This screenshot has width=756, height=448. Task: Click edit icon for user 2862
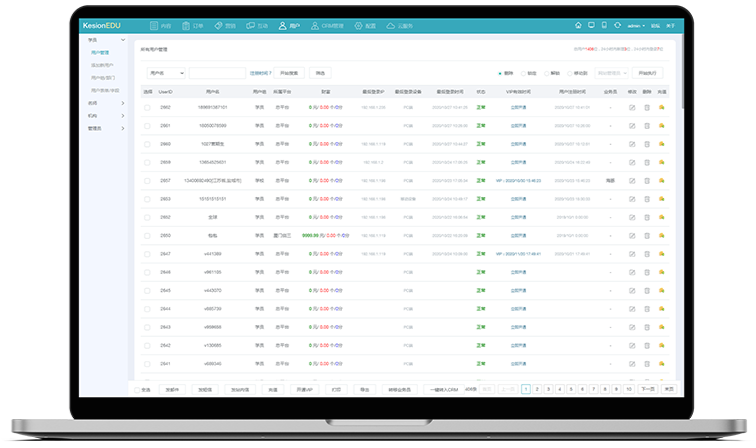(x=632, y=107)
